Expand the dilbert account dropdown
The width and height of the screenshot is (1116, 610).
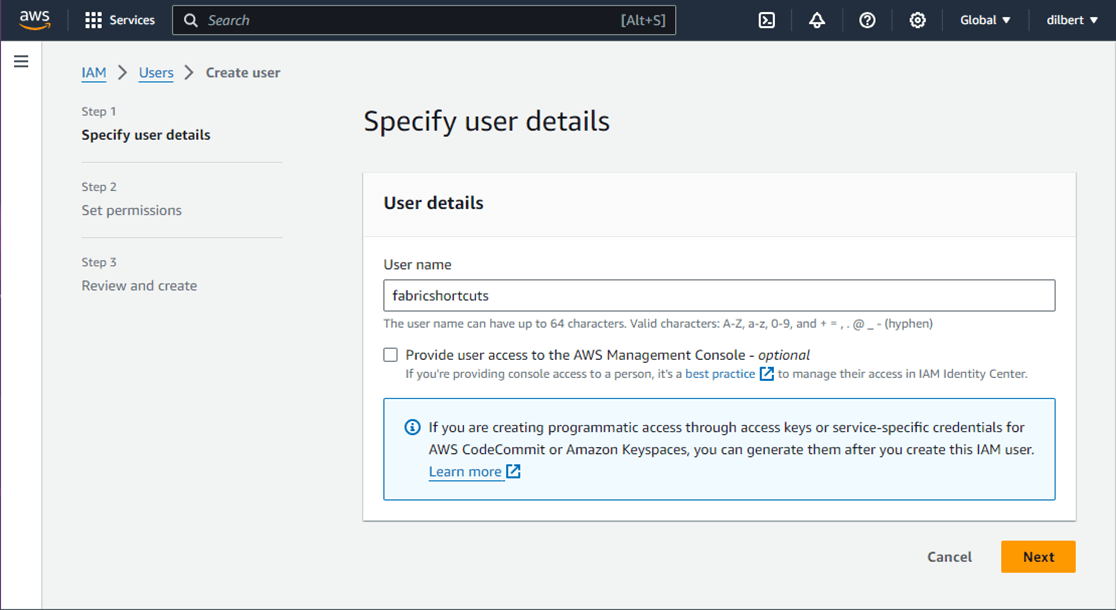click(x=1072, y=20)
